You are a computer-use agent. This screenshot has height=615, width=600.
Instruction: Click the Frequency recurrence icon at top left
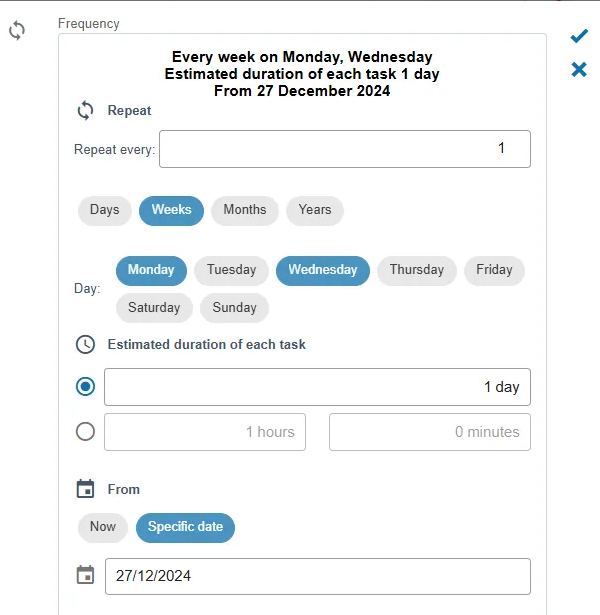coord(17,31)
